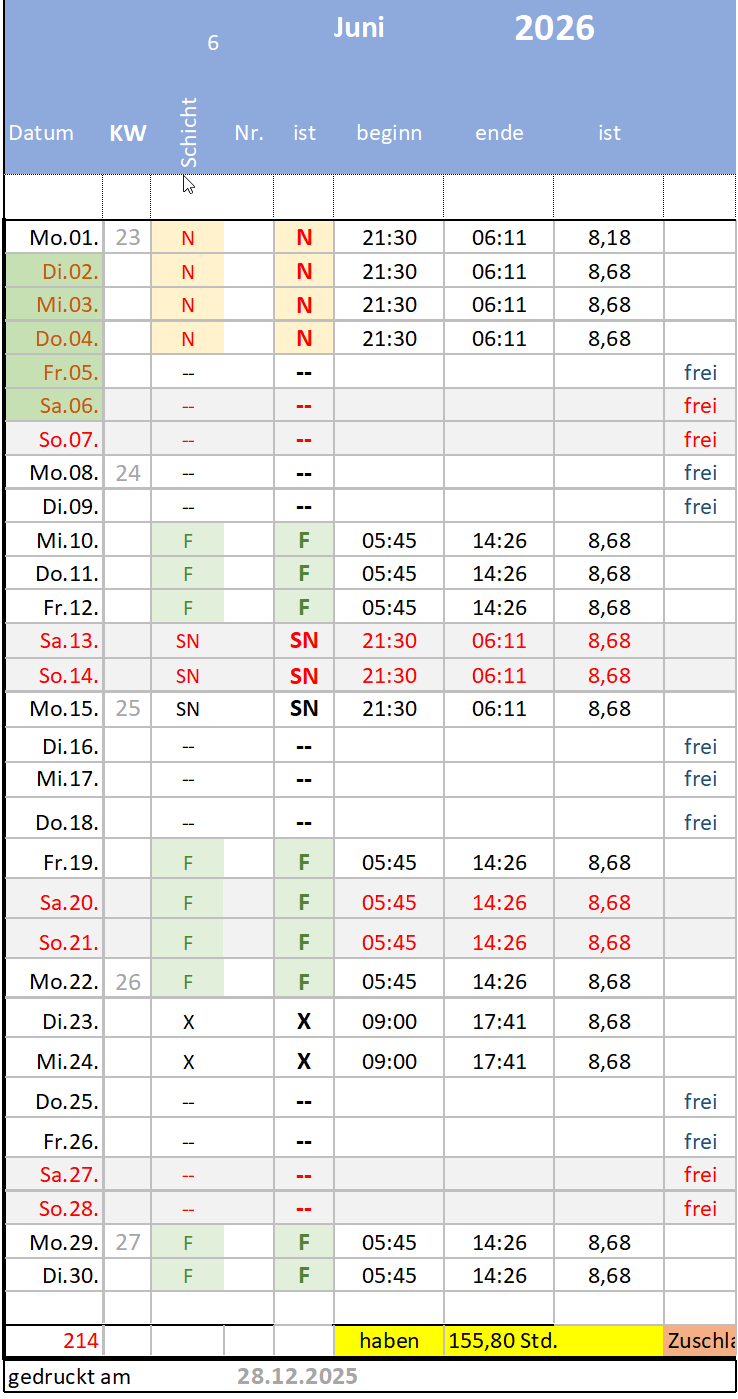The height and width of the screenshot is (1399, 738).
Task: Click the calendar week 23 cell
Action: (127, 238)
